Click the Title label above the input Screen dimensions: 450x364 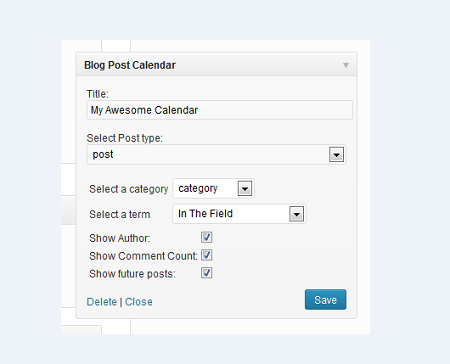97,94
